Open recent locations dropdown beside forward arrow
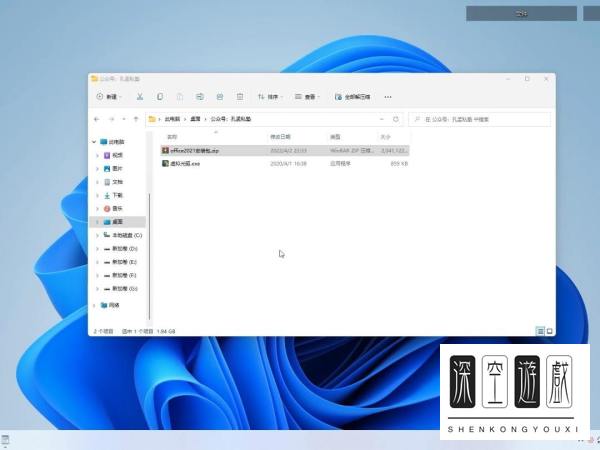The height and width of the screenshot is (450, 600). tap(124, 119)
